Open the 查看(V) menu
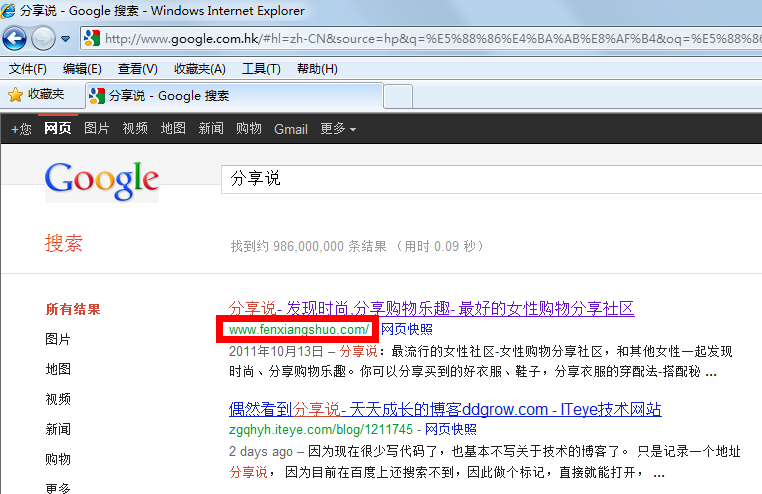The image size is (762, 494). (138, 69)
